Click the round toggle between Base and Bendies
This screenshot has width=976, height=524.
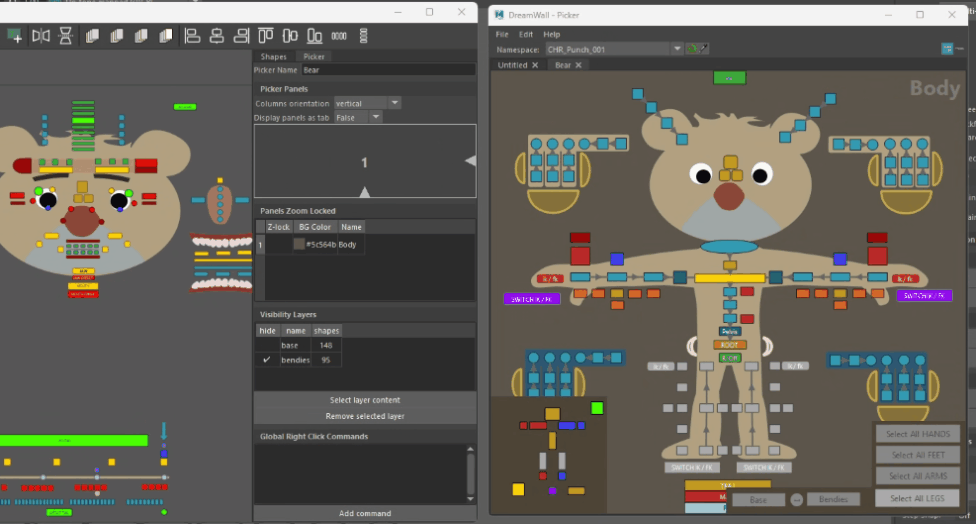tap(796, 499)
